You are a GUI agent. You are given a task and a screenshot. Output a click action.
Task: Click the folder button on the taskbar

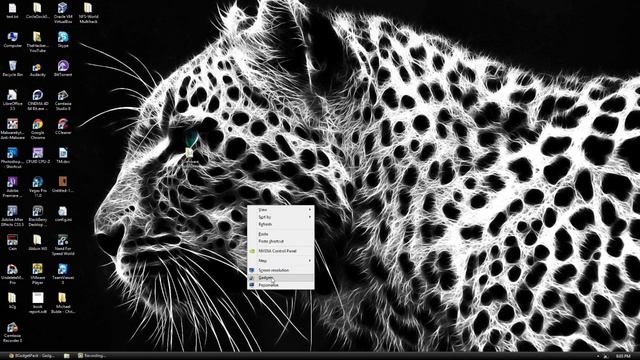pyautogui.click(x=67, y=356)
